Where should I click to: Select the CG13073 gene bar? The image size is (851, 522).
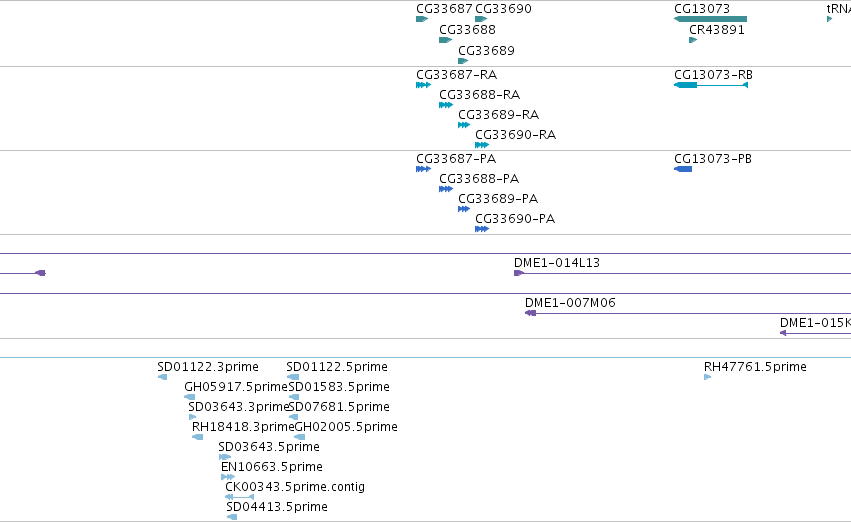tap(710, 20)
